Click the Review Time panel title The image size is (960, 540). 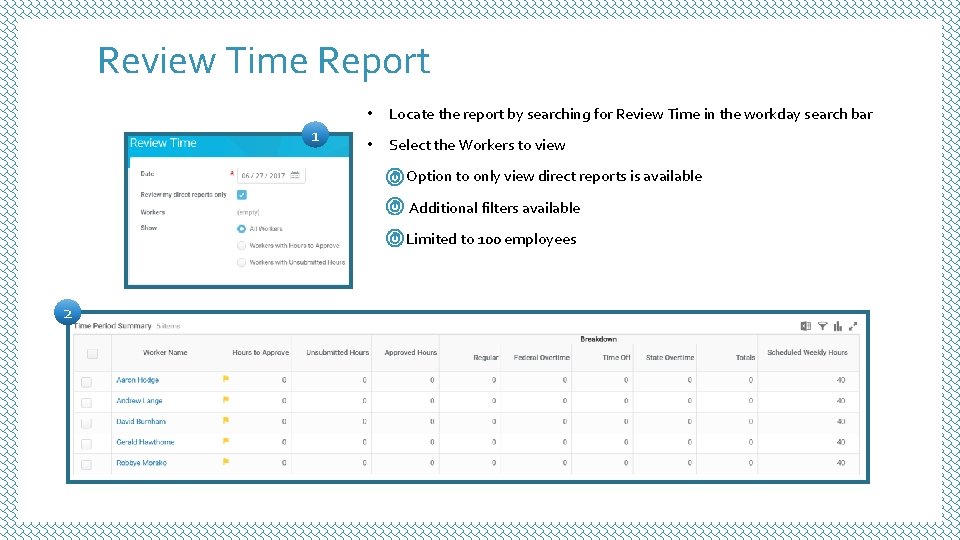tap(163, 143)
